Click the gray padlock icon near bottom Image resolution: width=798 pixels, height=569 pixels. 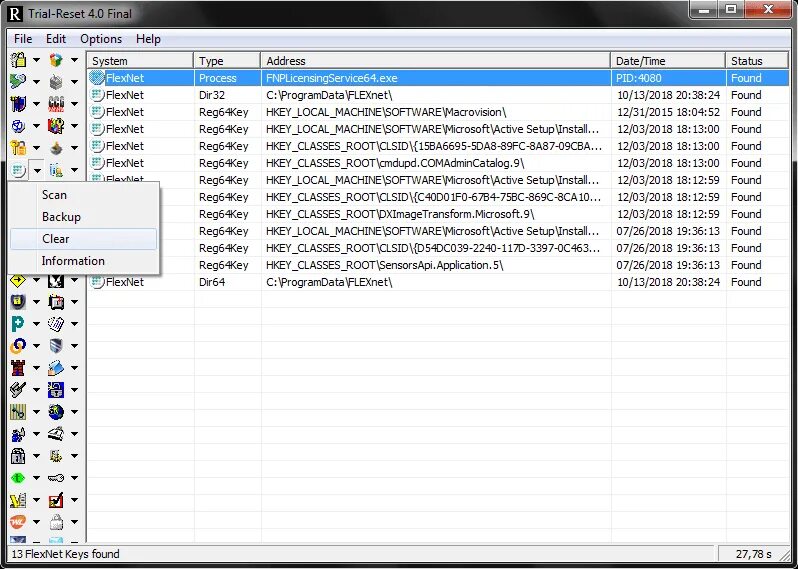click(x=56, y=522)
